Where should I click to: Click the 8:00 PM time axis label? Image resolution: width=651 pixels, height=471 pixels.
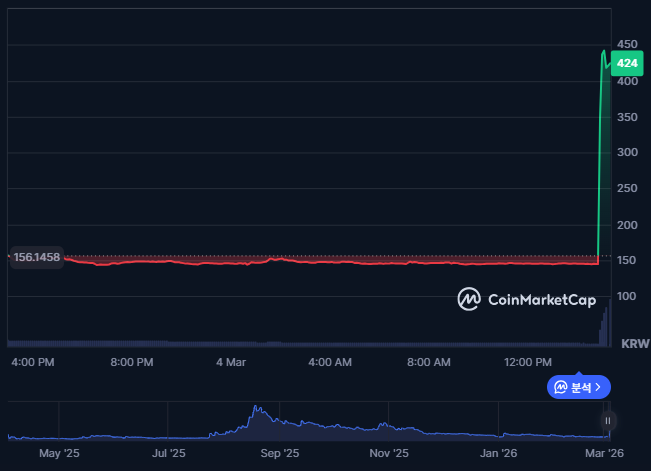[131, 361]
